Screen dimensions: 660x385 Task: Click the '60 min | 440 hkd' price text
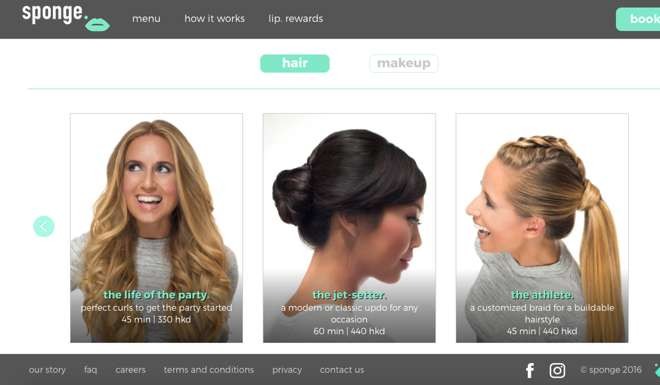pyautogui.click(x=349, y=331)
